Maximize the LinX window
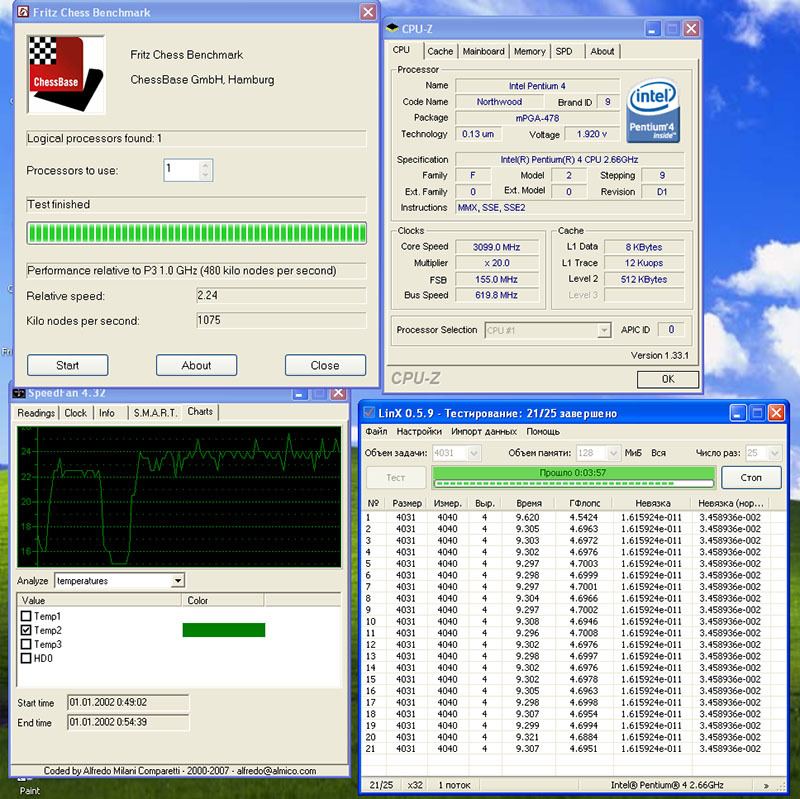The image size is (800, 799). (757, 412)
